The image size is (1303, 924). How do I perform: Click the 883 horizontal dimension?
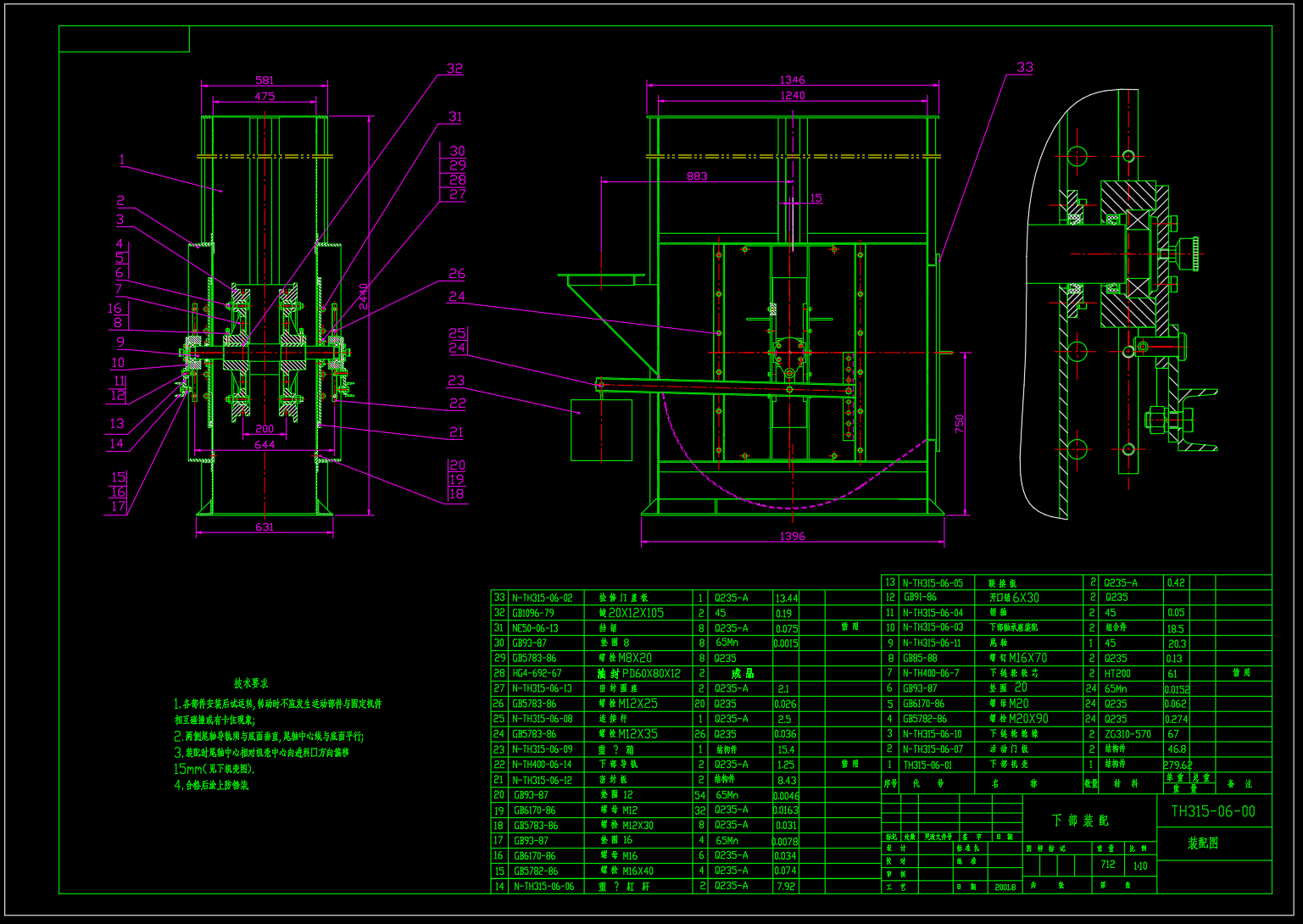697,176
